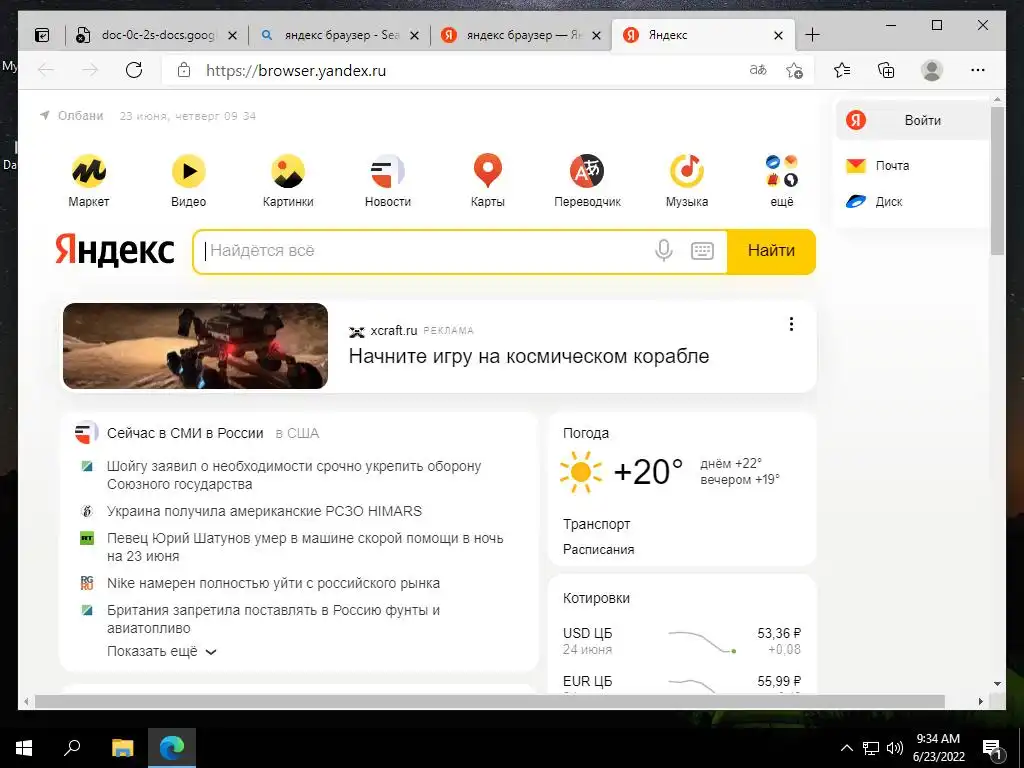The height and width of the screenshot is (768, 1024).
Task: Open the Расписания link
Action: click(599, 550)
